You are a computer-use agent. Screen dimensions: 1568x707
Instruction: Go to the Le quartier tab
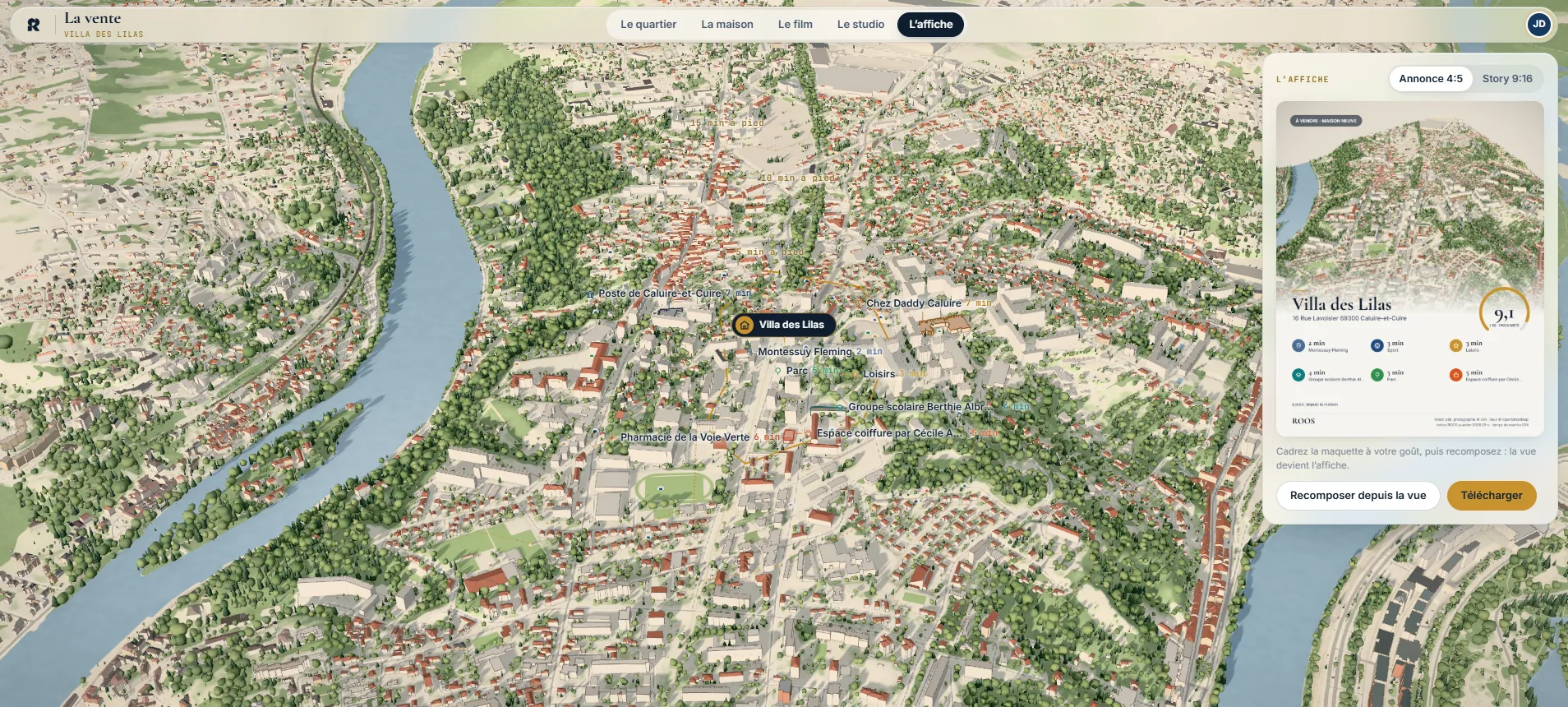pyautogui.click(x=648, y=25)
